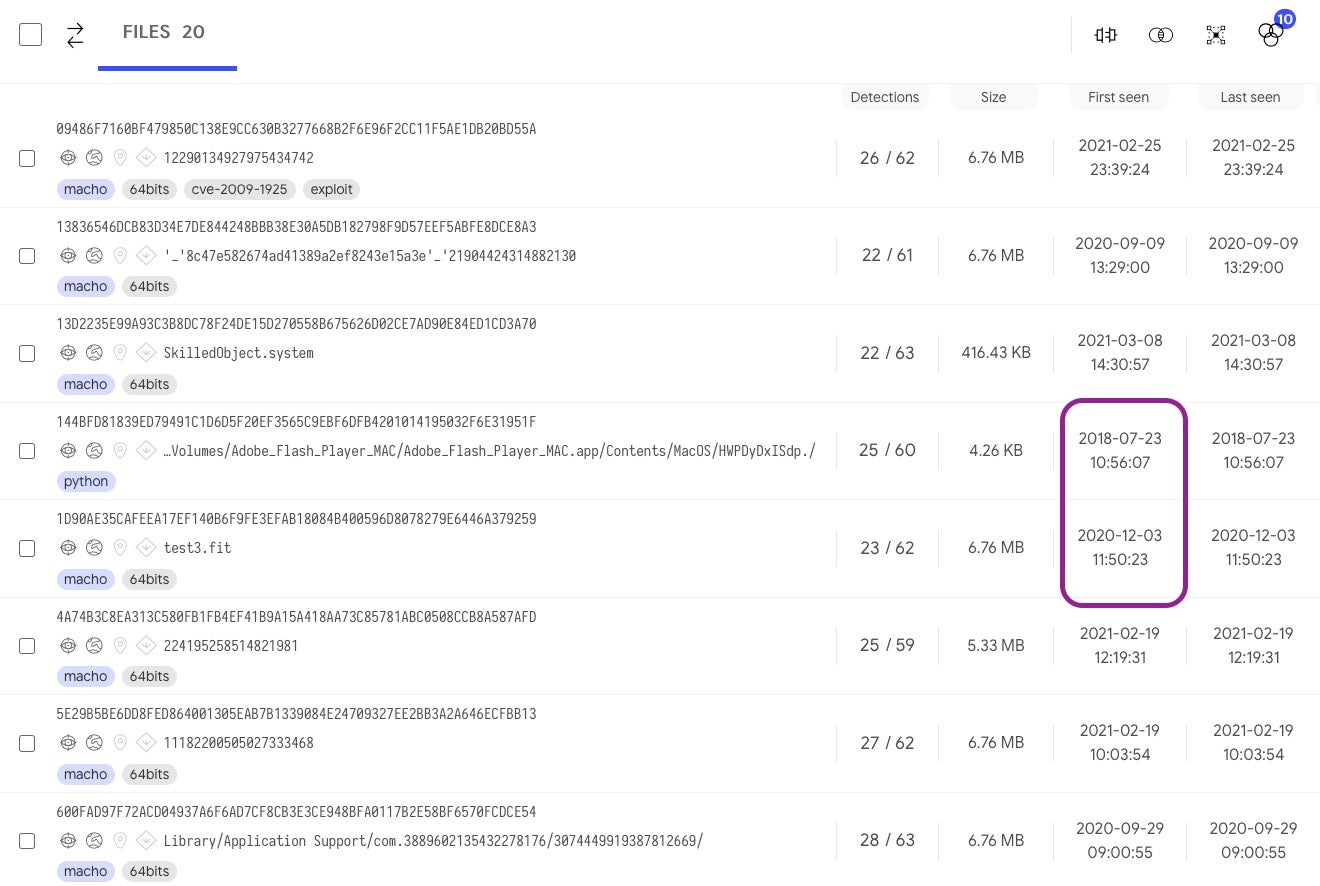Screen dimensions: 1320x886
Task: Tick the checkbox for the test3.fit file
Action: point(27,548)
